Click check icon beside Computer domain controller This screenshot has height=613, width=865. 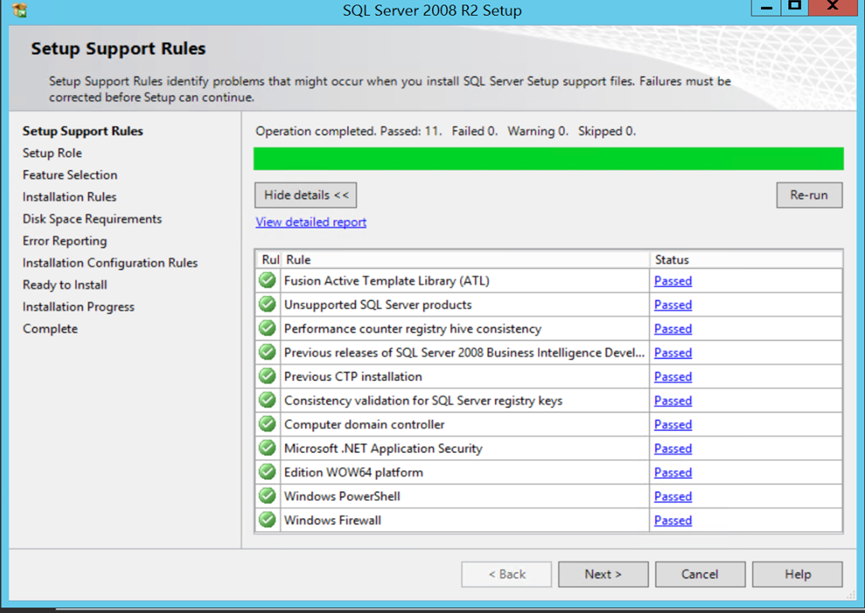tap(267, 424)
